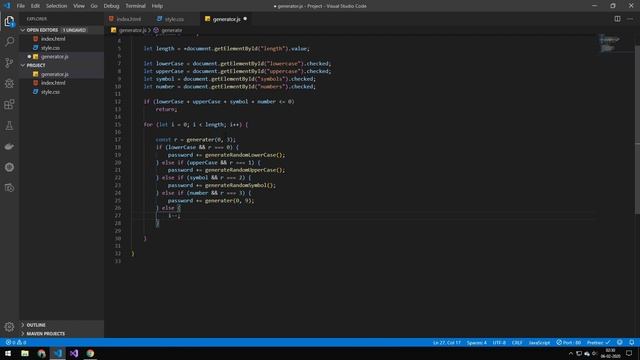Open File Explorer from taskbar

25,353
